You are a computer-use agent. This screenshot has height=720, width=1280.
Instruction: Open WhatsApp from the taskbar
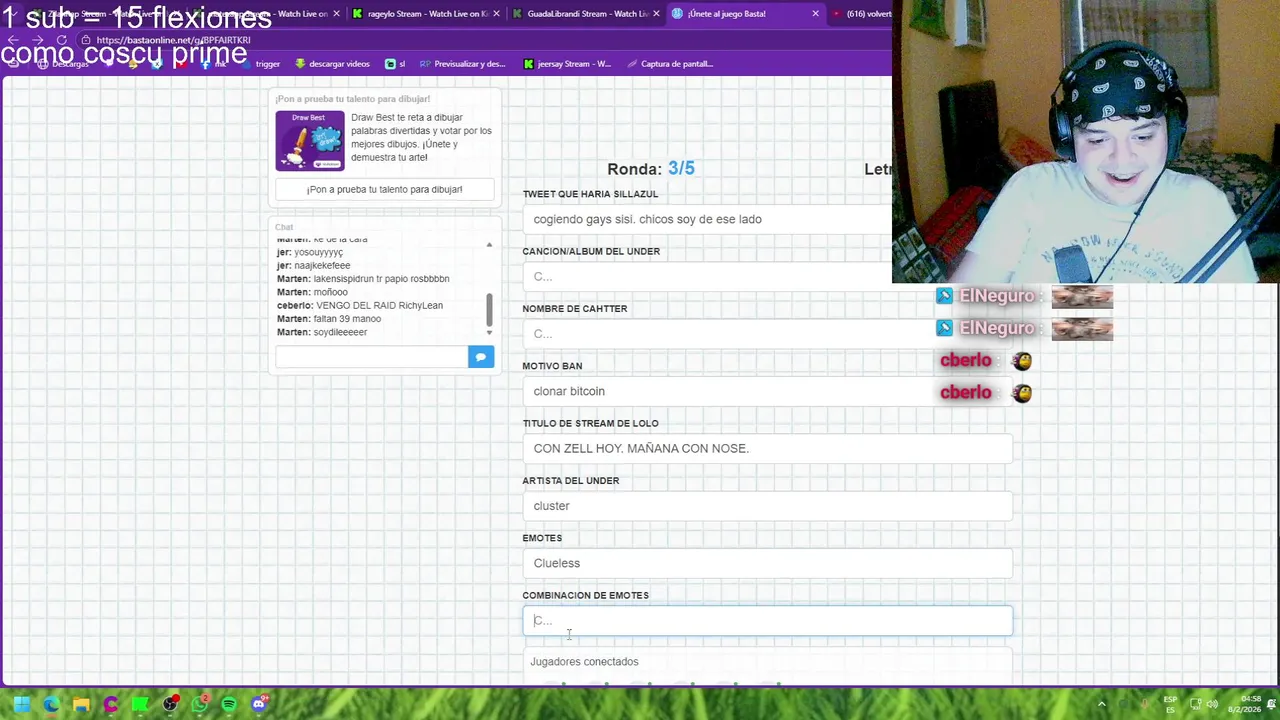pos(200,704)
